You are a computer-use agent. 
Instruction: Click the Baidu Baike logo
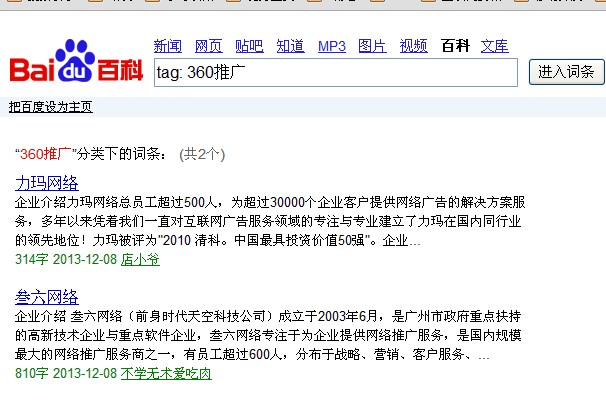click(76, 61)
